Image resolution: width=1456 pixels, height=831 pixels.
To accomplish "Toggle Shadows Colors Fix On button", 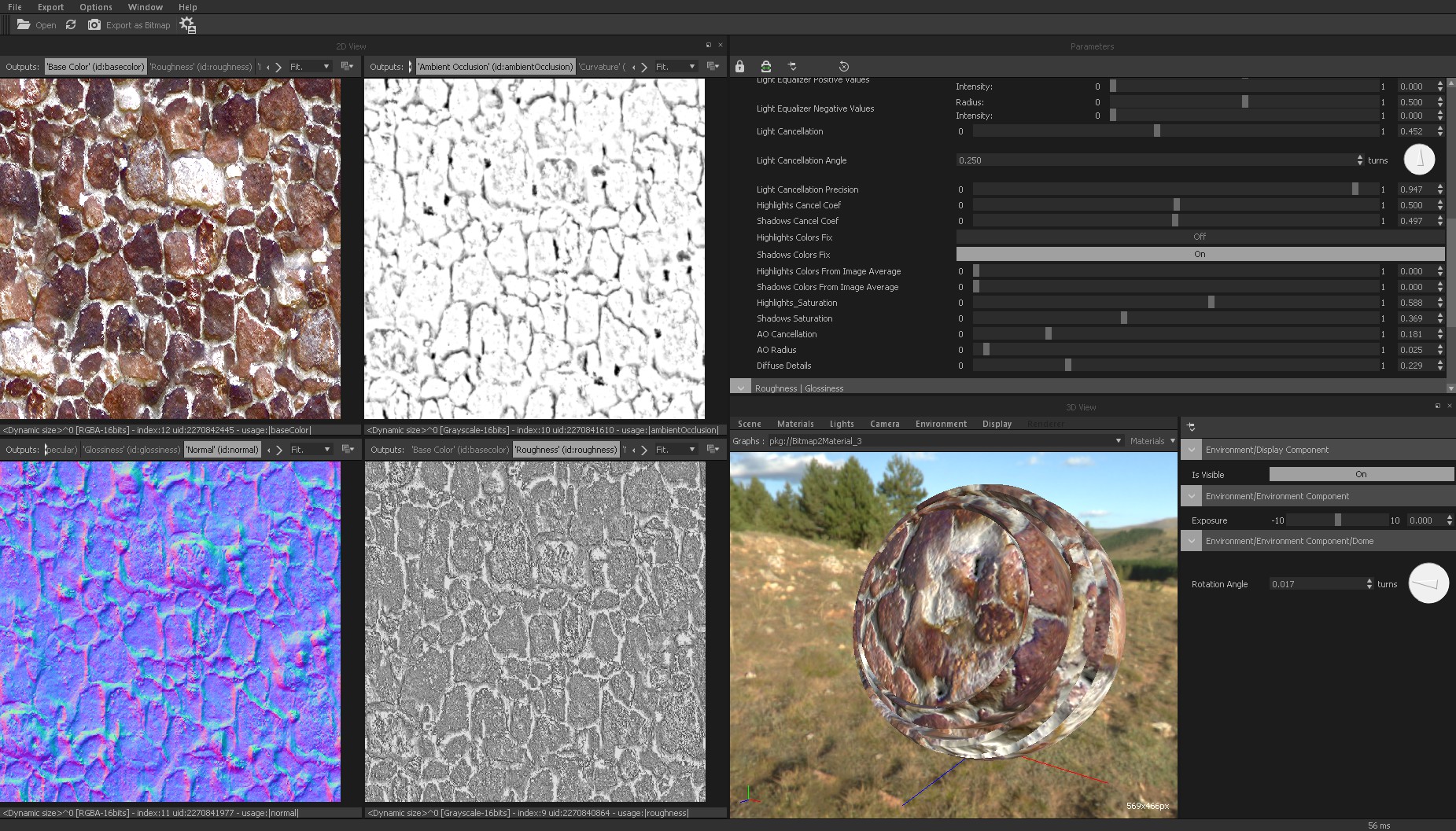I will [1200, 254].
